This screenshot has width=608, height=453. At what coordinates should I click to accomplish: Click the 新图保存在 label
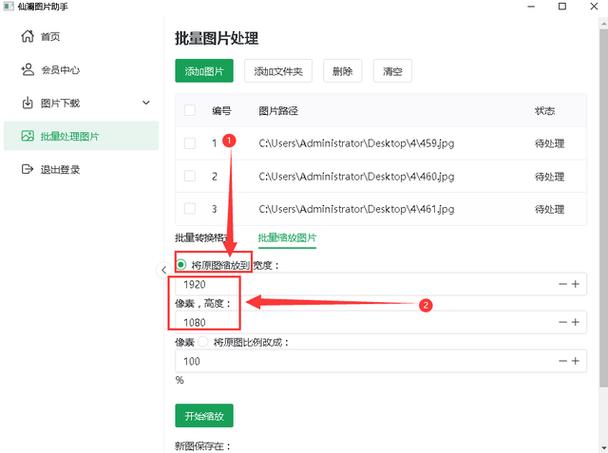[x=203, y=446]
